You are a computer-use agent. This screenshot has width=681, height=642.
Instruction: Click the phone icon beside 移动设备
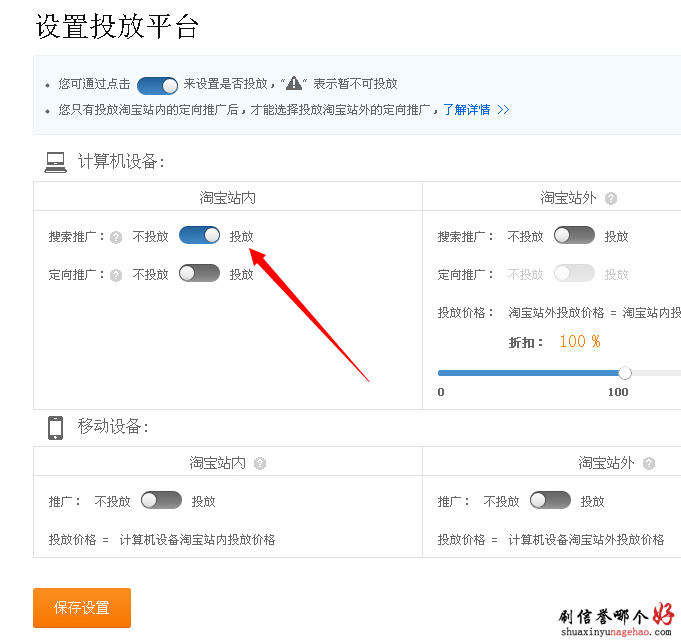point(55,427)
